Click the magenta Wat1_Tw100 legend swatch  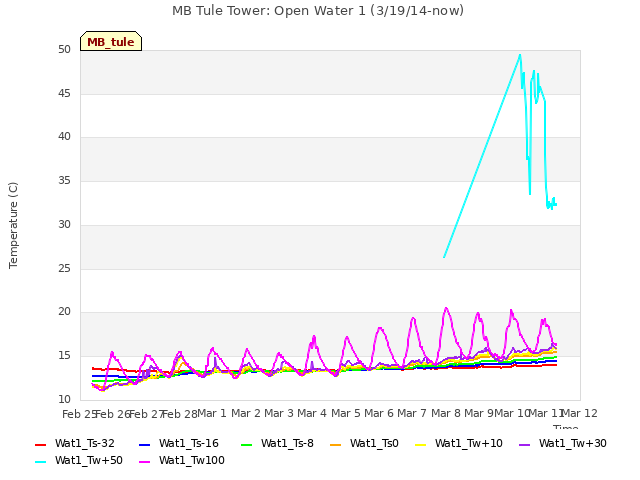(144, 462)
